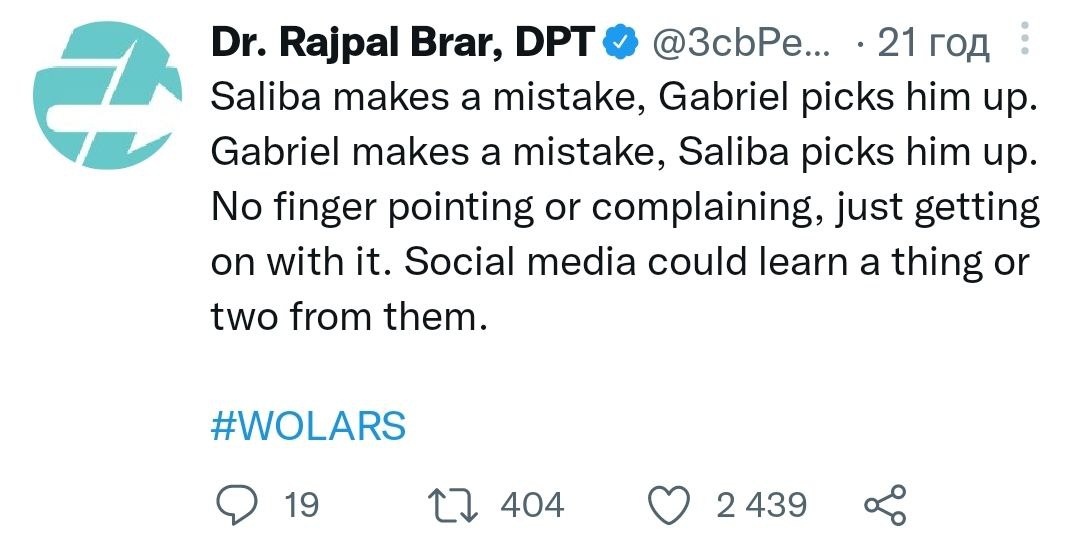This screenshot has width=1080, height=537.
Task: Click the retweet count of 404
Action: coord(532,505)
